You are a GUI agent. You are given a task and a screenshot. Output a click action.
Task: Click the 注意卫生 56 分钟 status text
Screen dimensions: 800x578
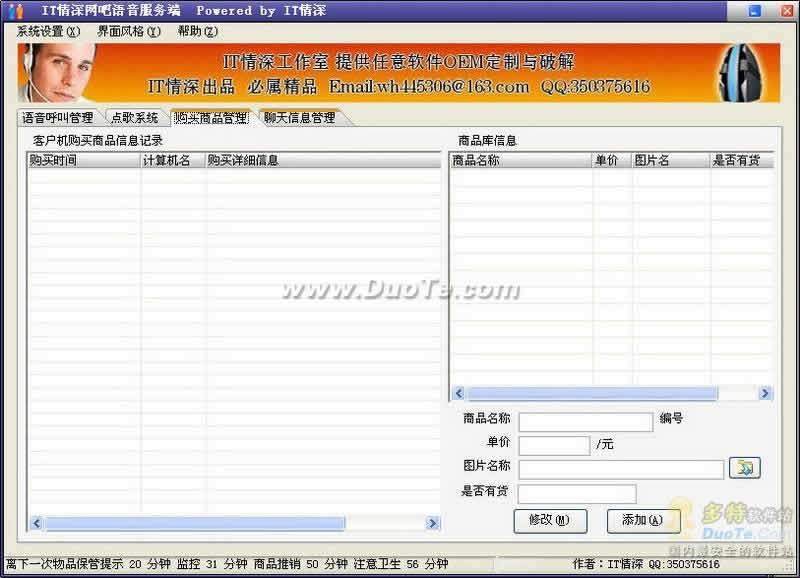click(x=401, y=564)
